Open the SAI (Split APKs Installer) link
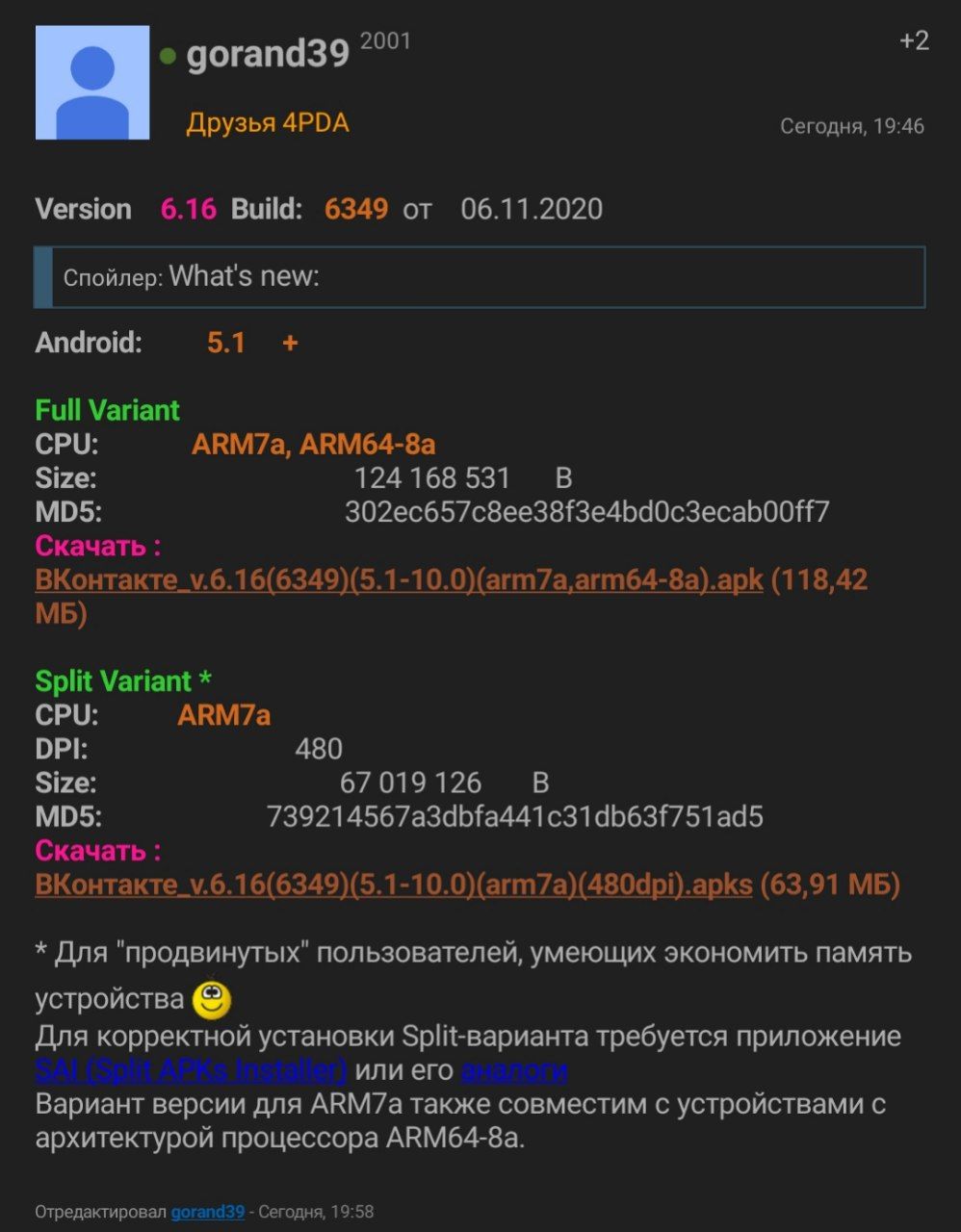Screen dimensions: 961x1232 click(x=191, y=1070)
